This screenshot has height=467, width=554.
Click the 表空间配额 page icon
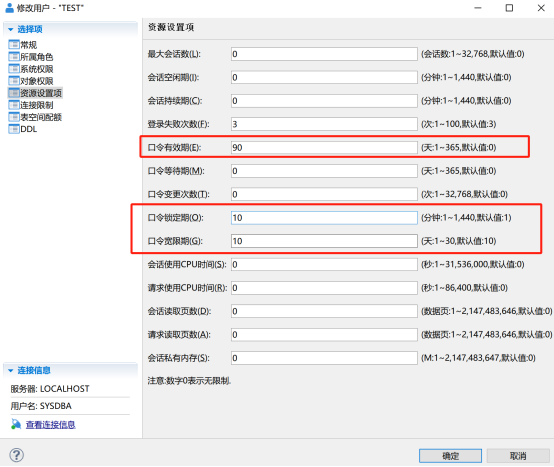14,117
